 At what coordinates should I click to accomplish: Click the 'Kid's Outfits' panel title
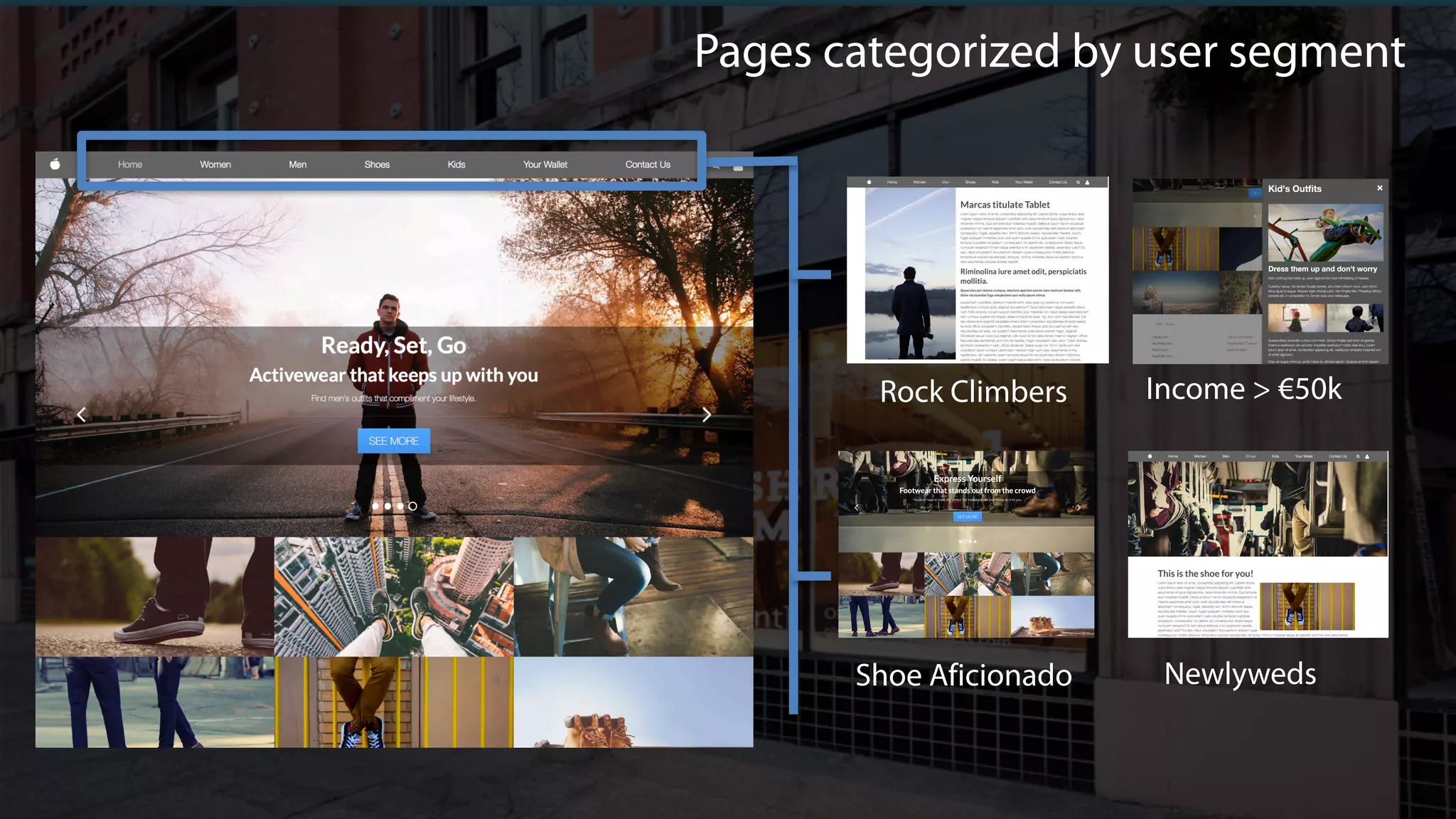[1295, 188]
